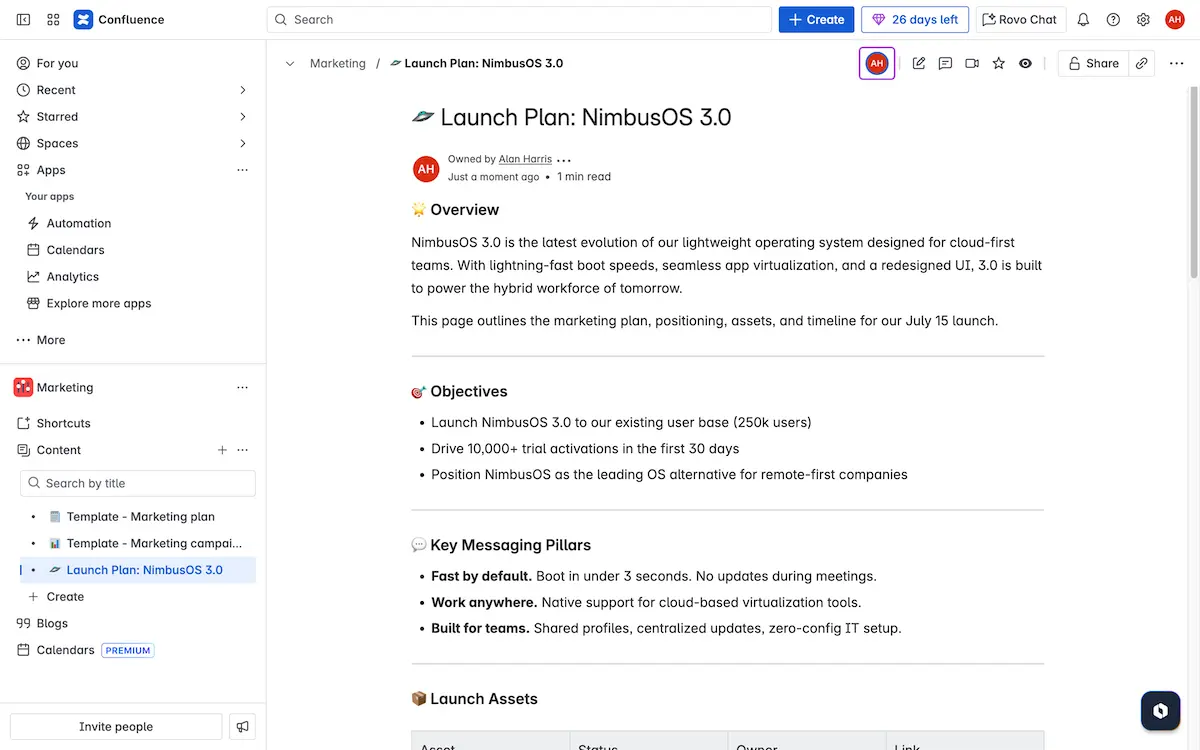Click the edit page pencil icon
This screenshot has height=750, width=1200.
919,63
